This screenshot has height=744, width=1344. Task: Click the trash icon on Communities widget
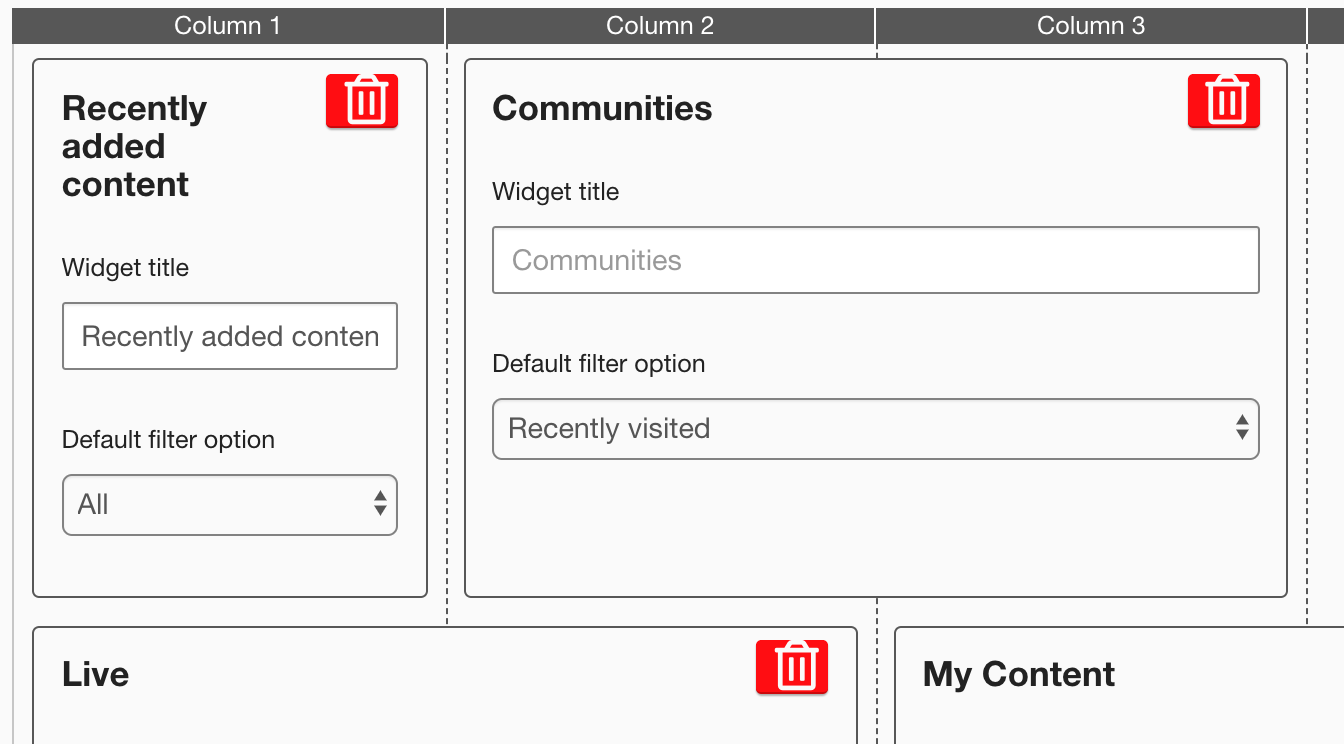1223,101
